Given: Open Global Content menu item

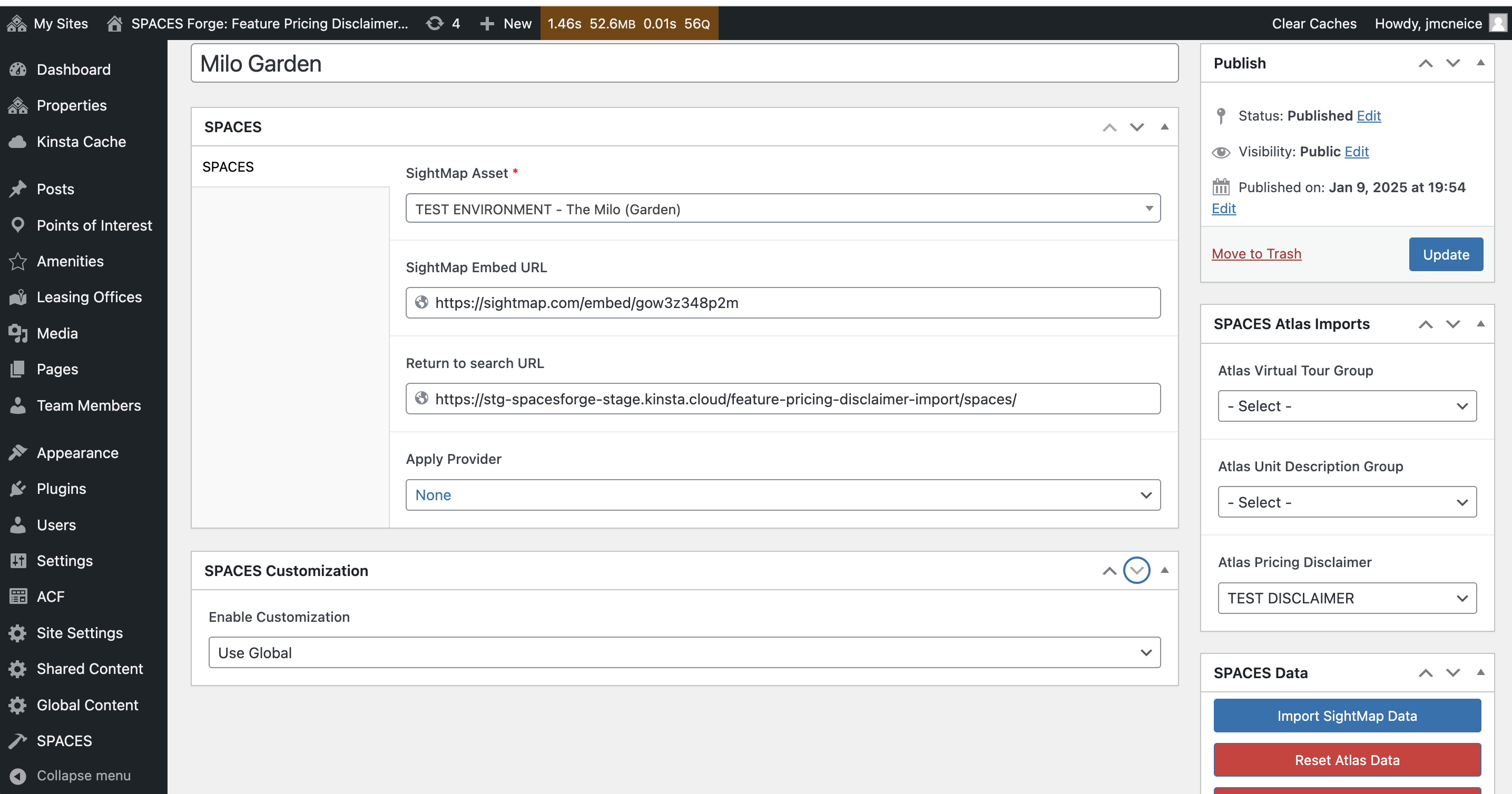Looking at the screenshot, I should 83,705.
